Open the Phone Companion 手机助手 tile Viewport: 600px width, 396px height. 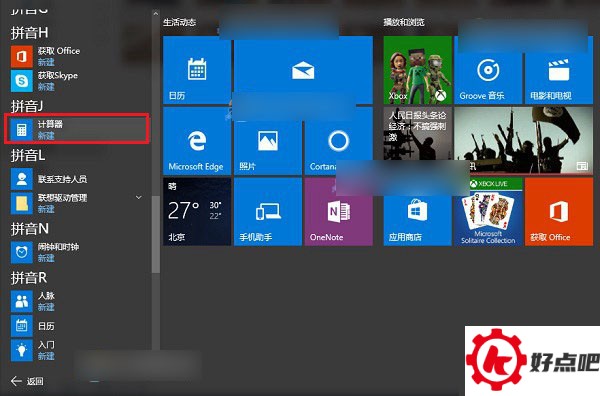[x=268, y=212]
